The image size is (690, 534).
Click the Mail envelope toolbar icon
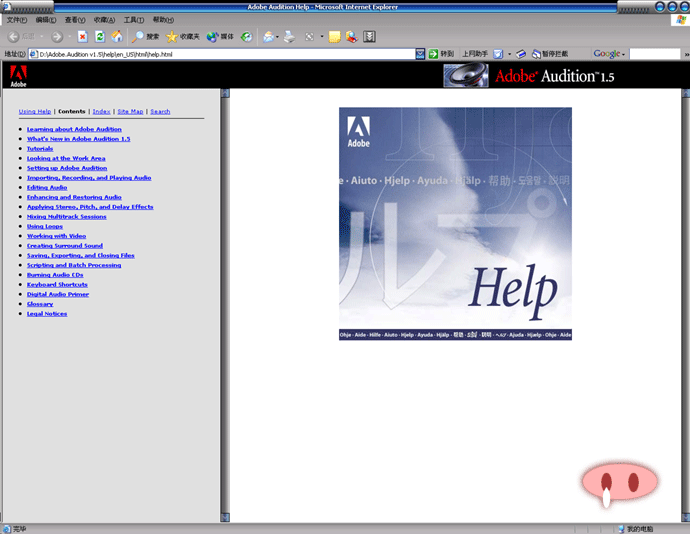[x=268, y=37]
